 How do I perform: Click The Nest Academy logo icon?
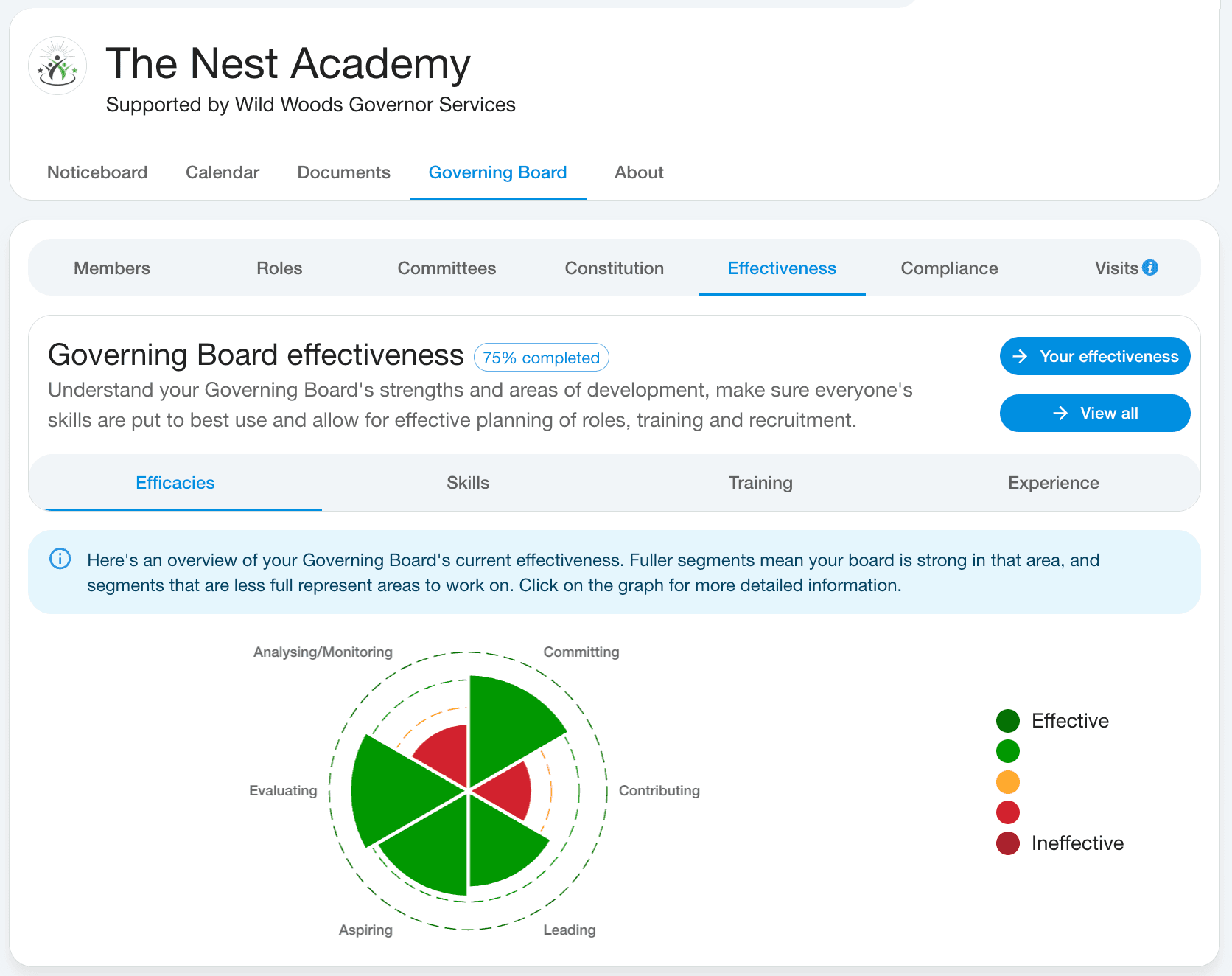pos(57,66)
